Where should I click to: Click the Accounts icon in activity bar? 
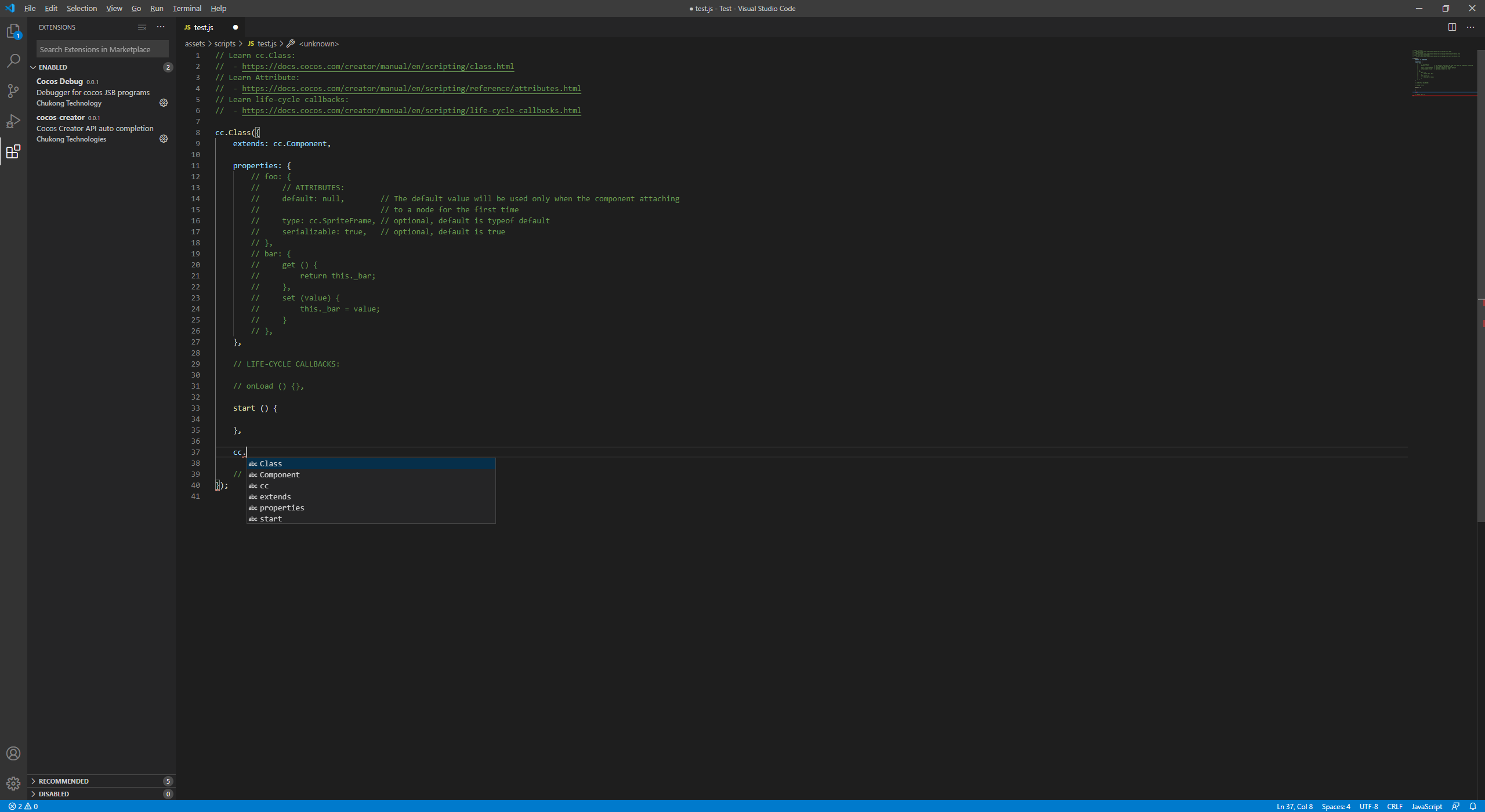(x=13, y=753)
